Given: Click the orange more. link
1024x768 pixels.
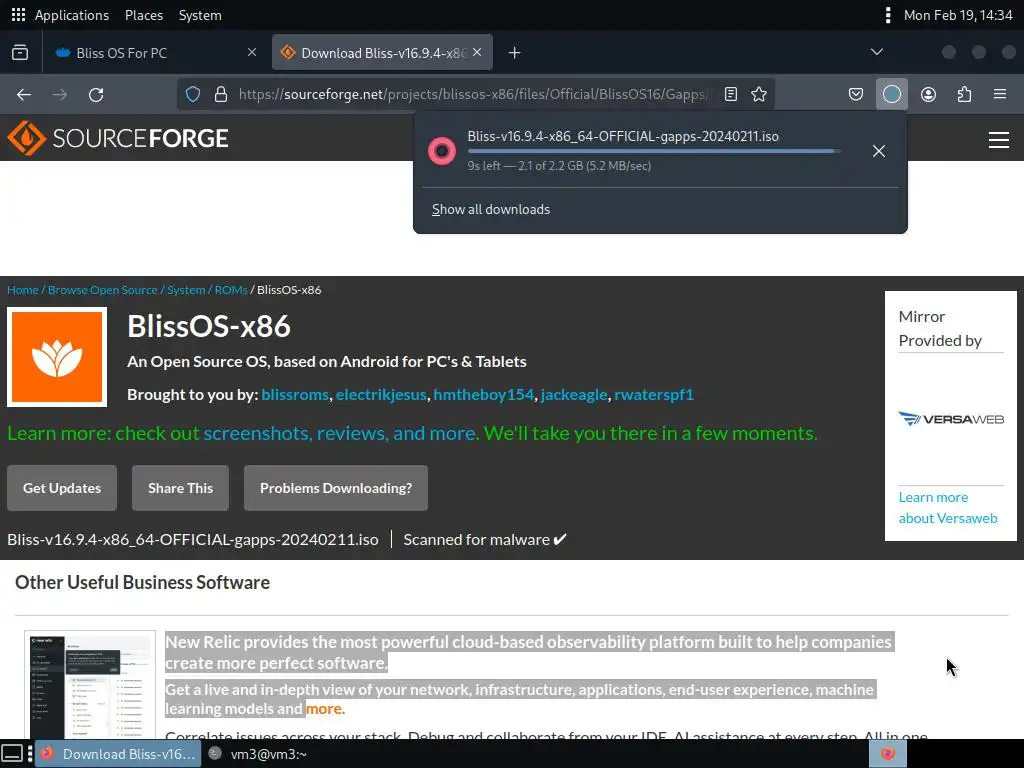Looking at the screenshot, I should 325,709.
